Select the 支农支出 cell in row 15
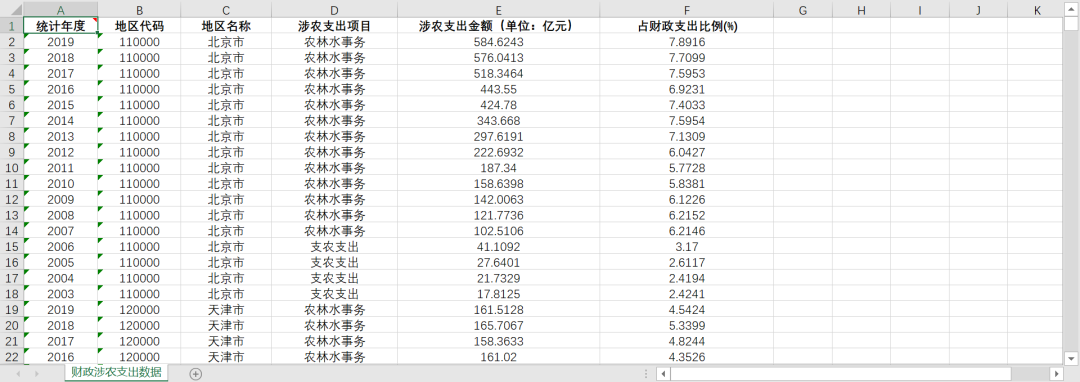Viewport: 1080px width, 382px height. (x=334, y=246)
